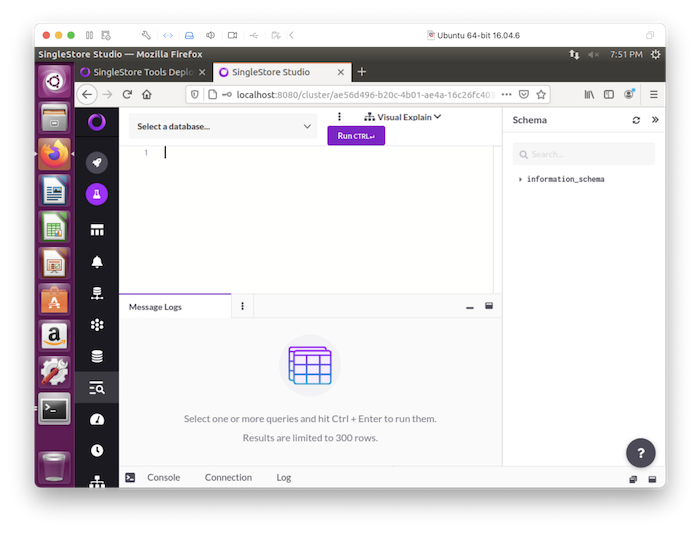Click the maximize bottom panel icon
The image size is (700, 533).
[x=652, y=479]
